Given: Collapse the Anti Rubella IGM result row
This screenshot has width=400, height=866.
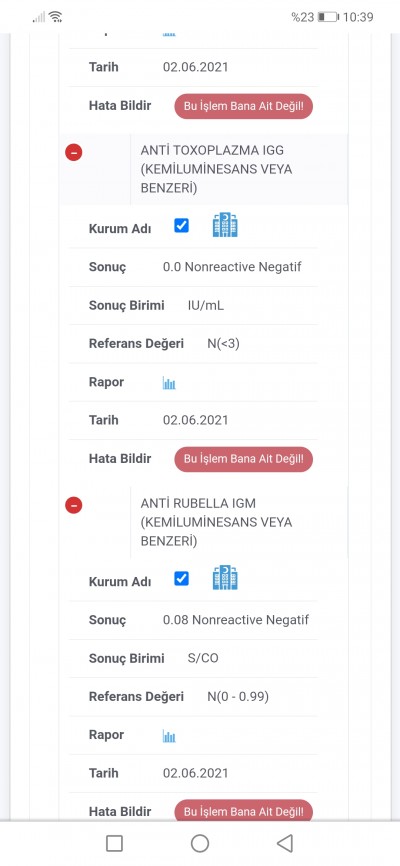Looking at the screenshot, I should click(73, 505).
